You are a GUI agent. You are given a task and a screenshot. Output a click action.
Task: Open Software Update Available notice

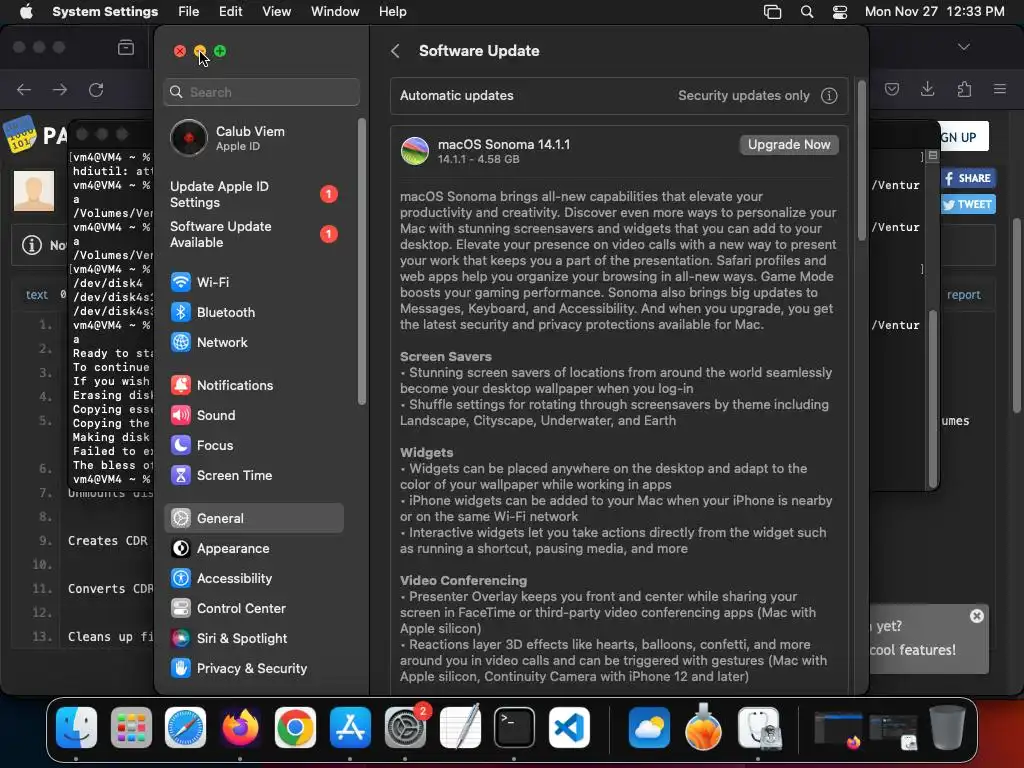pyautogui.click(x=253, y=234)
